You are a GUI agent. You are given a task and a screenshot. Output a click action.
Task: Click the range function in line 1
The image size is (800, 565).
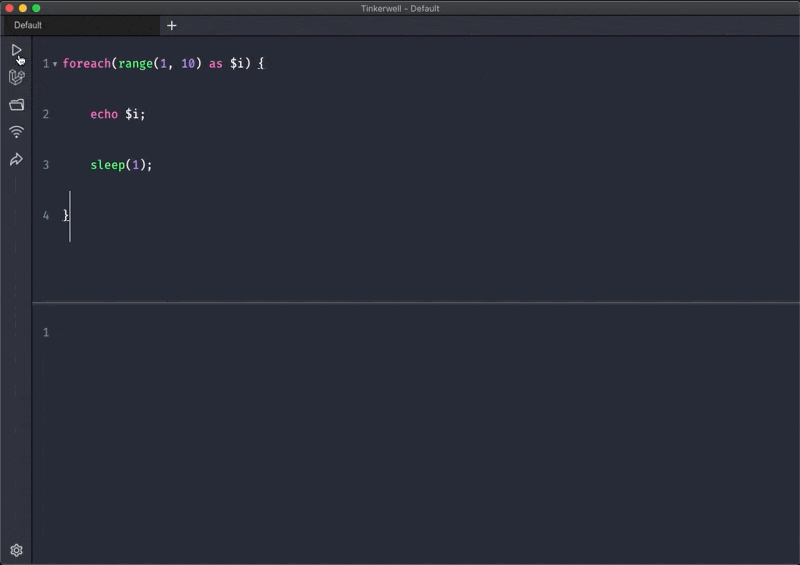pyautogui.click(x=135, y=64)
